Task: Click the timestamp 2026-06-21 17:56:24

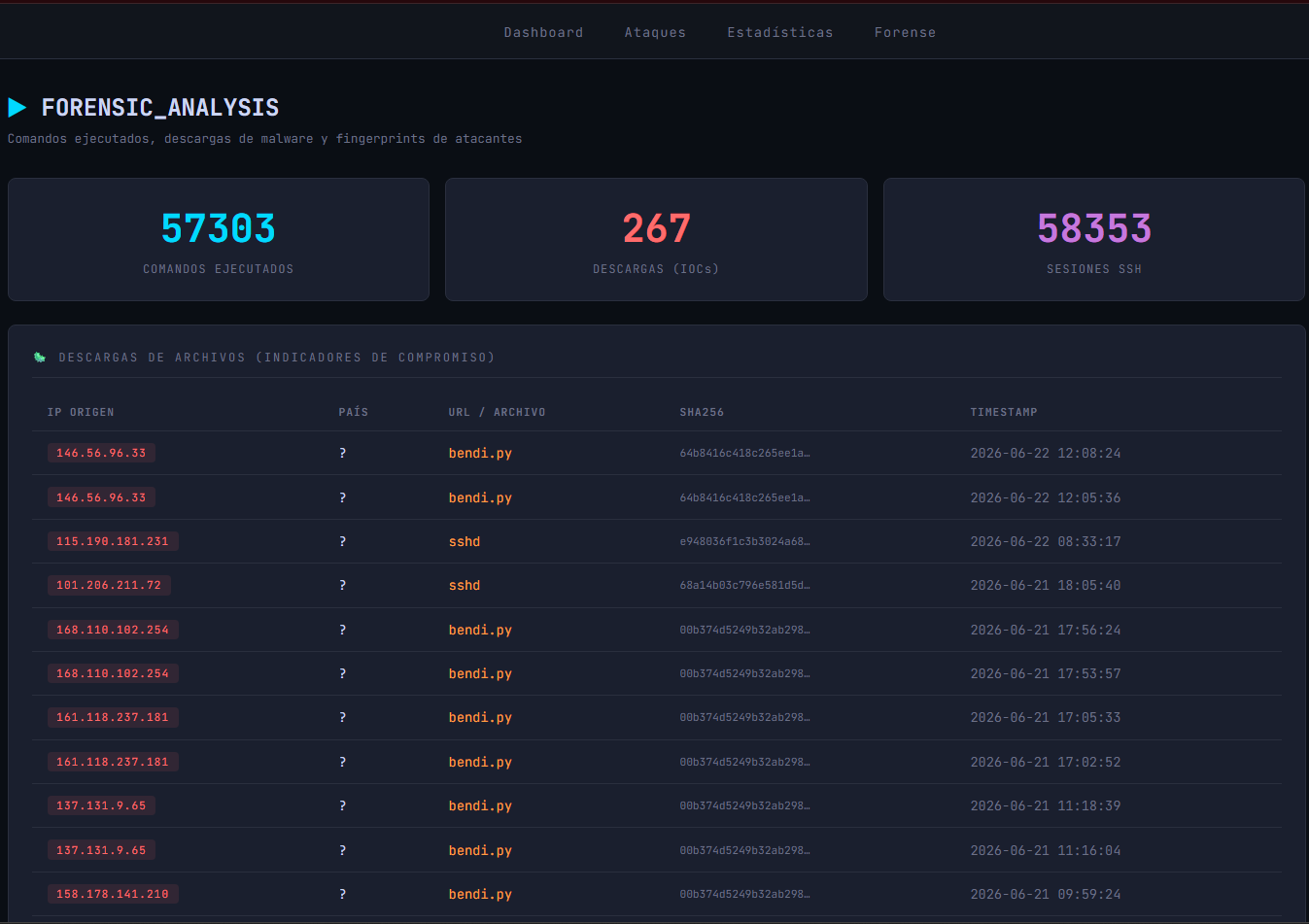Action: pos(1046,630)
